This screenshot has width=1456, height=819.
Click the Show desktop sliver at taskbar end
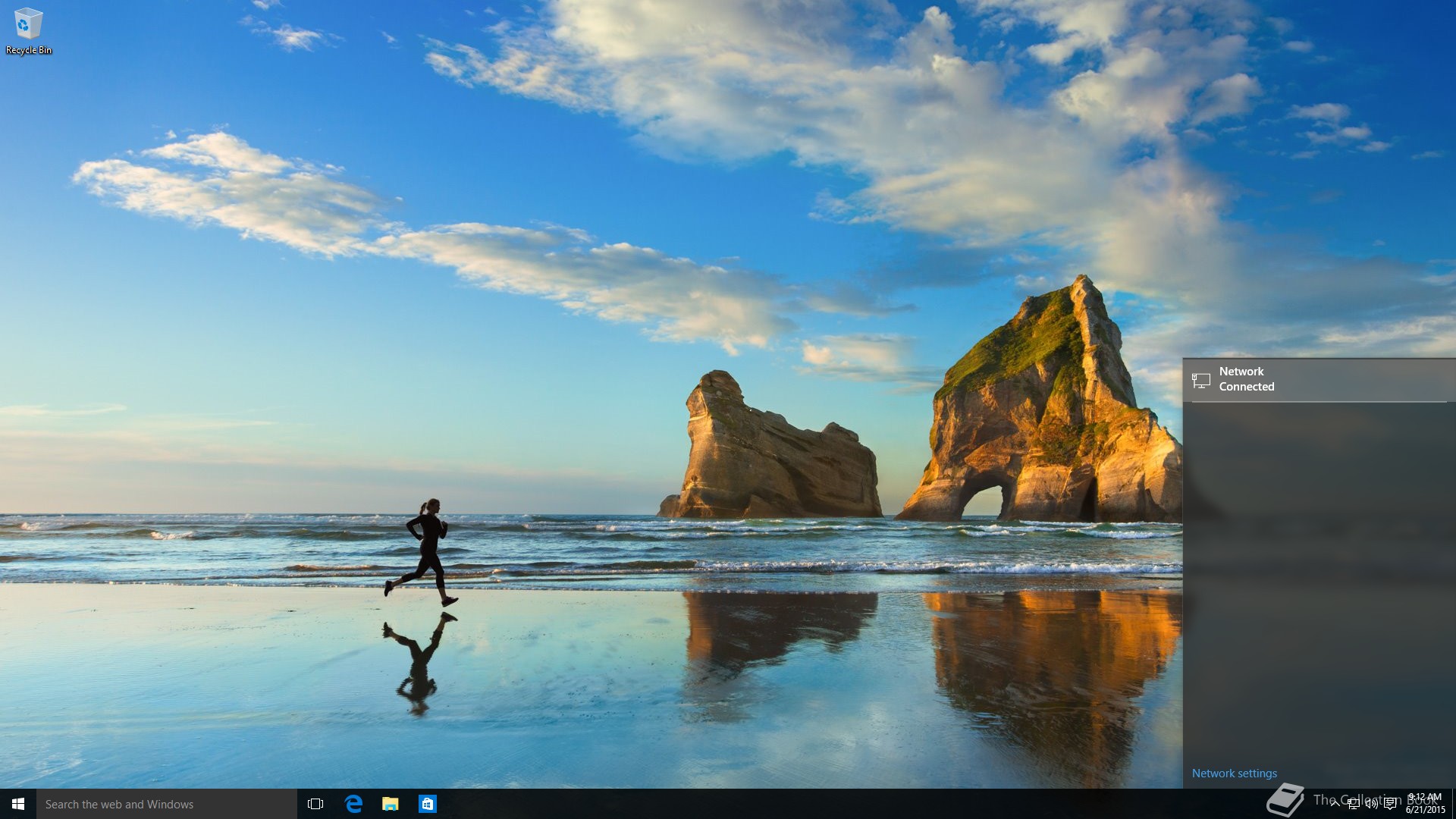coord(1453,804)
